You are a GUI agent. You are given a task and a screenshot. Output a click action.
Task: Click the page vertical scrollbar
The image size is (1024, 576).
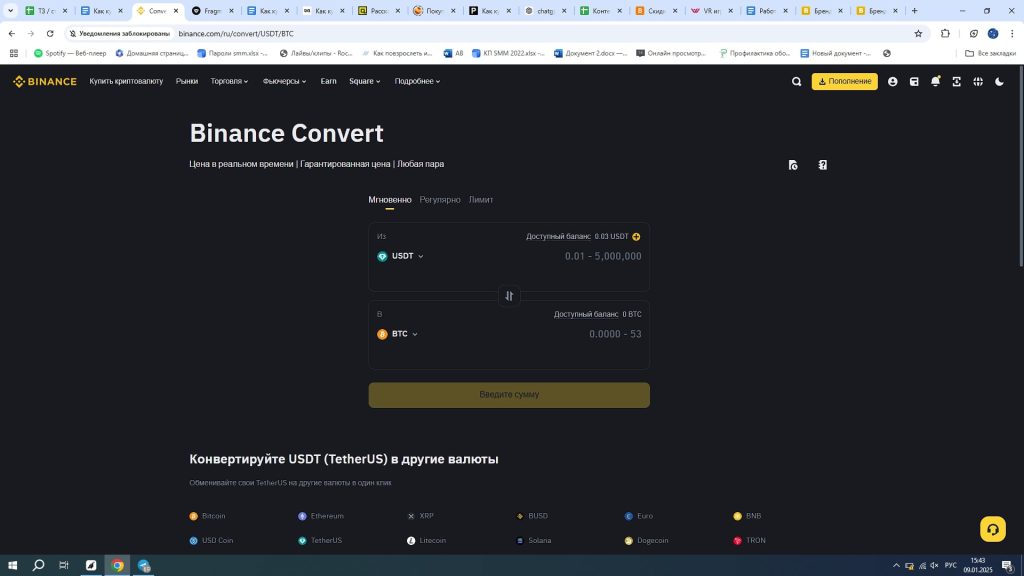[x=1020, y=167]
